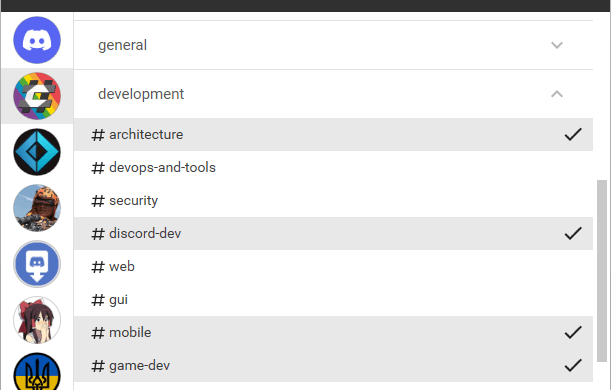
Task: Expand the general category chevron
Action: click(557, 45)
